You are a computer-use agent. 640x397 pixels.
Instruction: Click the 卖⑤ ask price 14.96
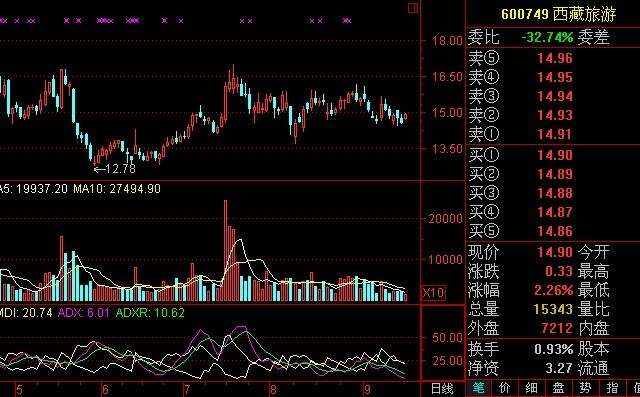pos(555,58)
